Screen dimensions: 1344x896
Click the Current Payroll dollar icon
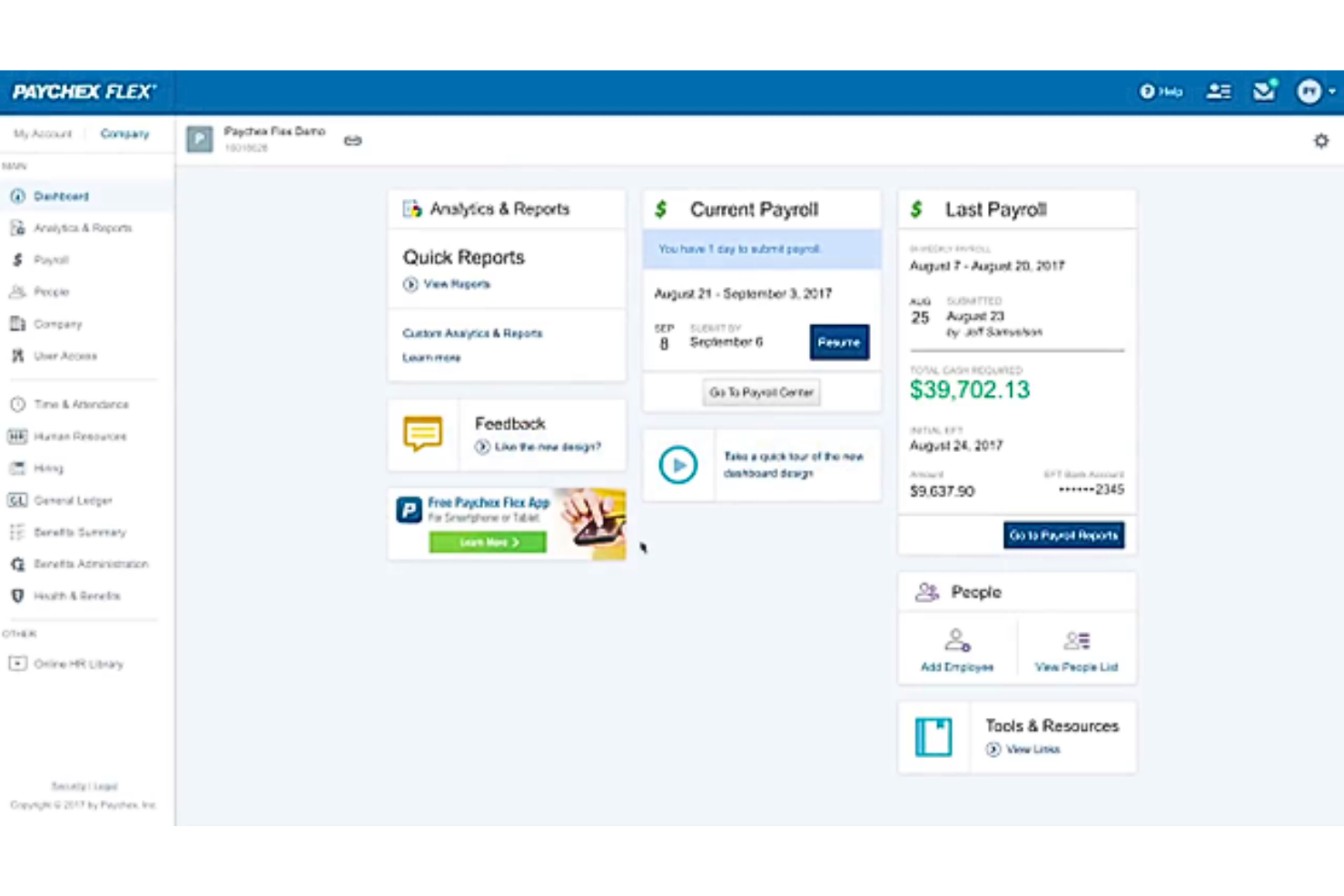click(x=661, y=210)
